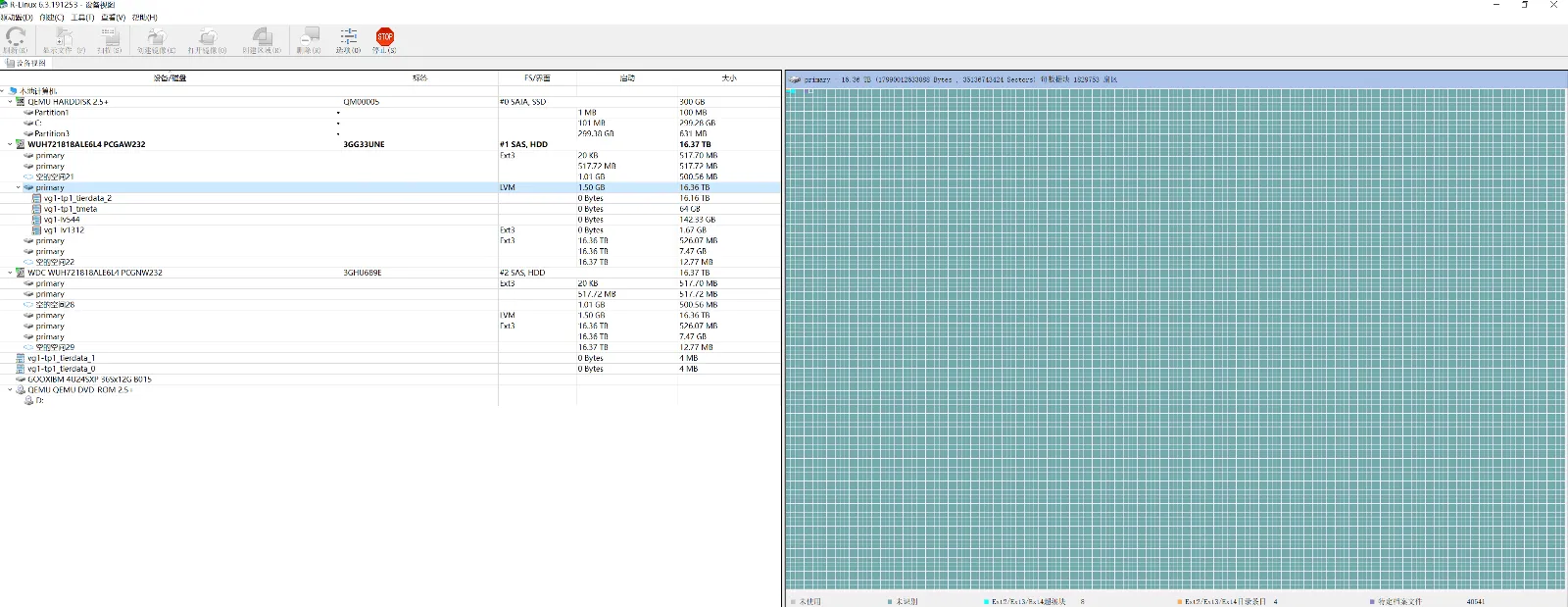Click the Open Image (打开镜像) icon
Screen dimensions: 1568x607
[207, 38]
